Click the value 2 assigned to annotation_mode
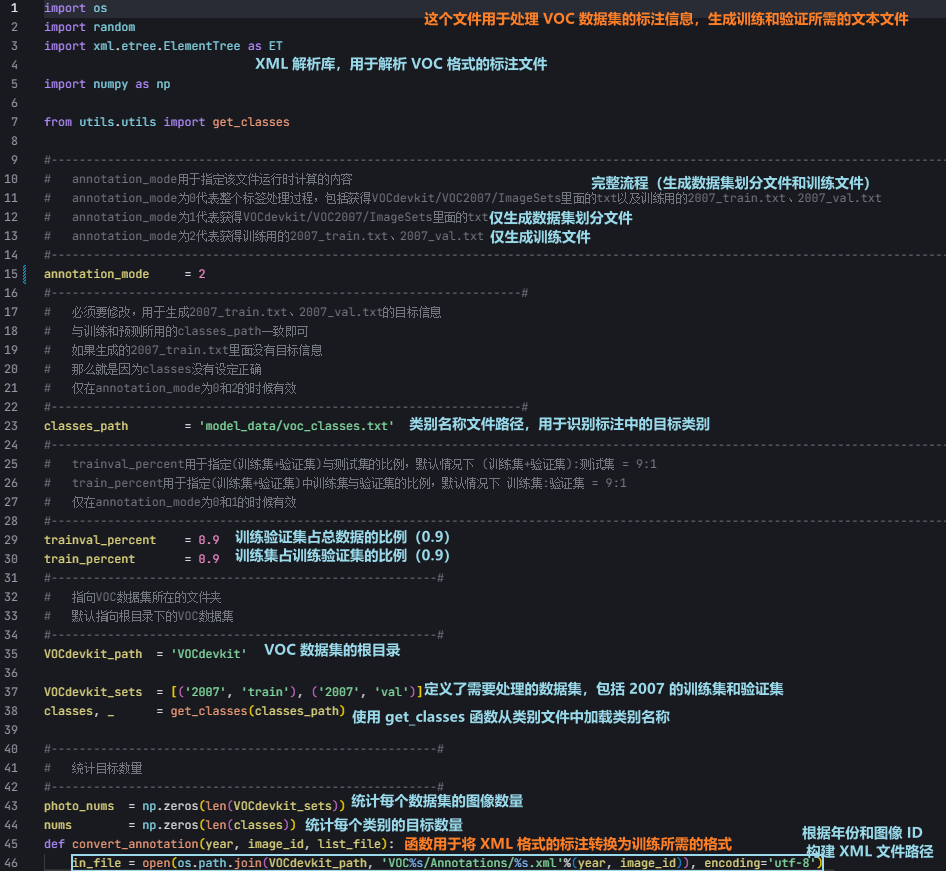 (202, 273)
